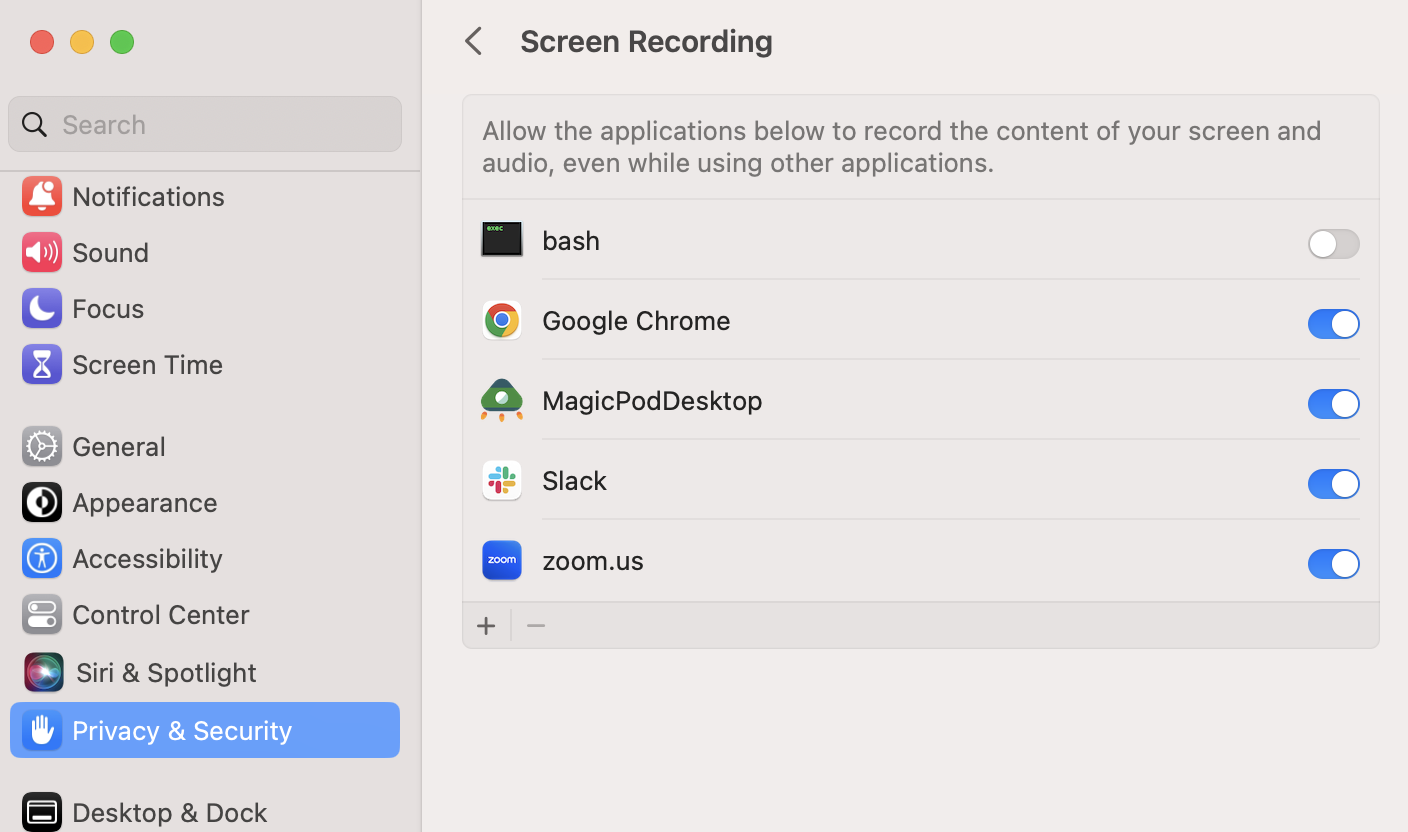This screenshot has width=1408, height=832.
Task: Click the Control Center icon in sidebar
Action: [x=42, y=614]
